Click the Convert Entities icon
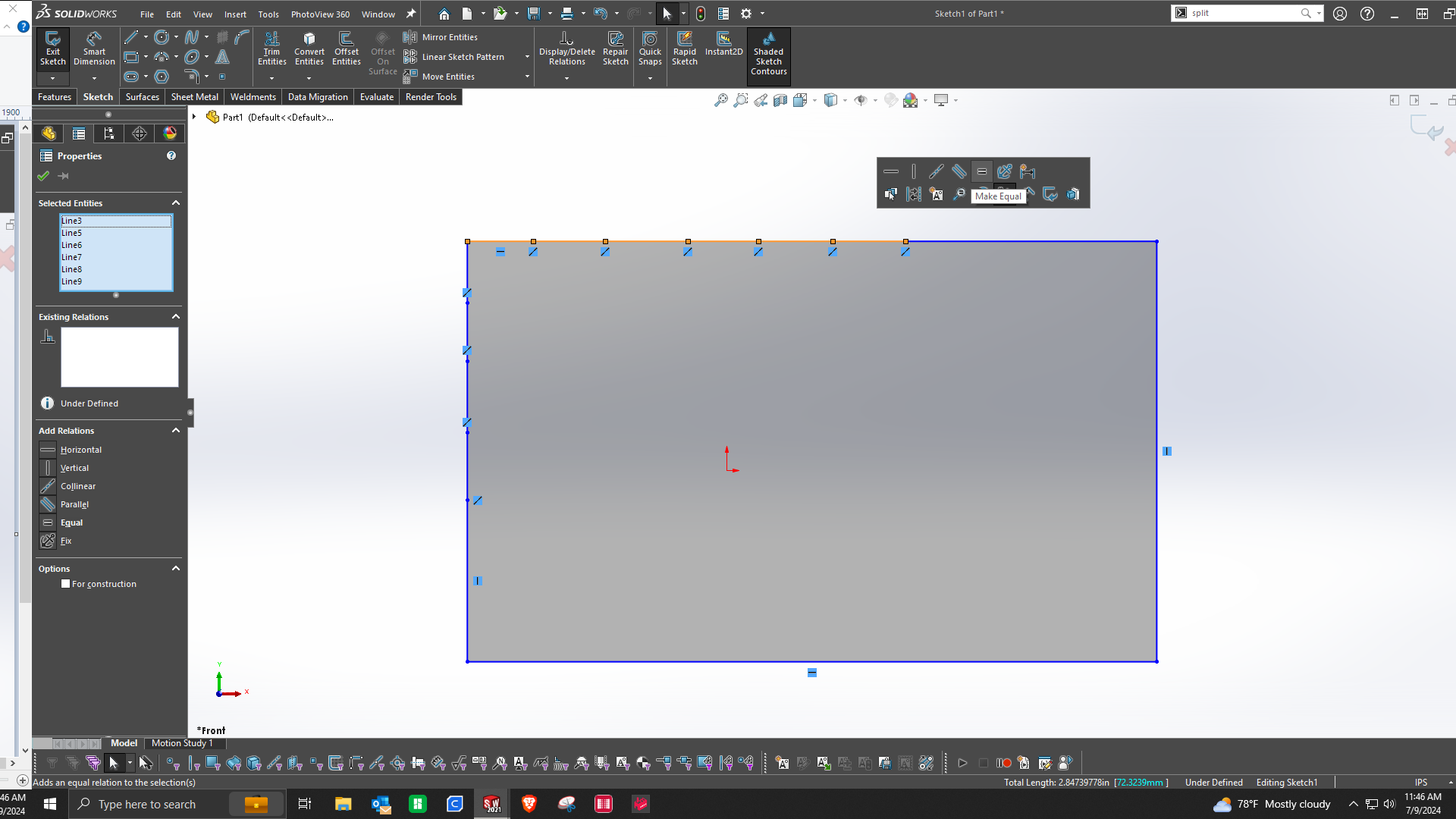This screenshot has height=819, width=1456. 309,49
